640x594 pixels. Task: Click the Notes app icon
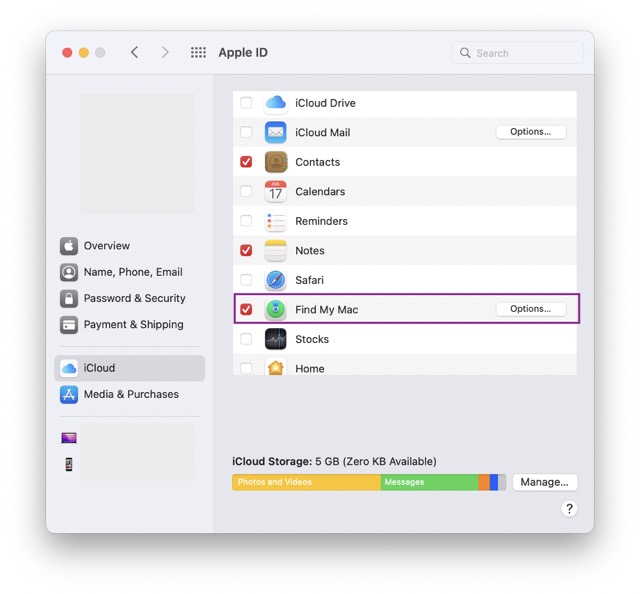pyautogui.click(x=276, y=250)
